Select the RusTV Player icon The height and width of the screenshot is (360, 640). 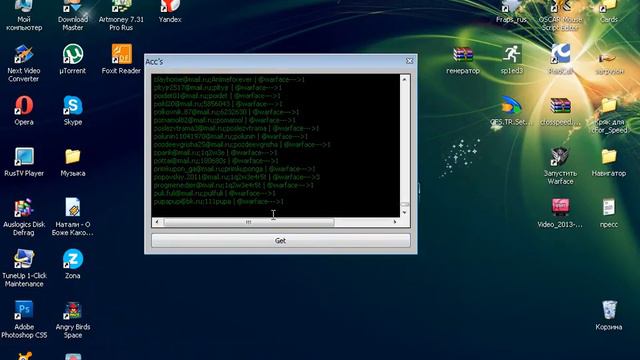click(x=24, y=162)
